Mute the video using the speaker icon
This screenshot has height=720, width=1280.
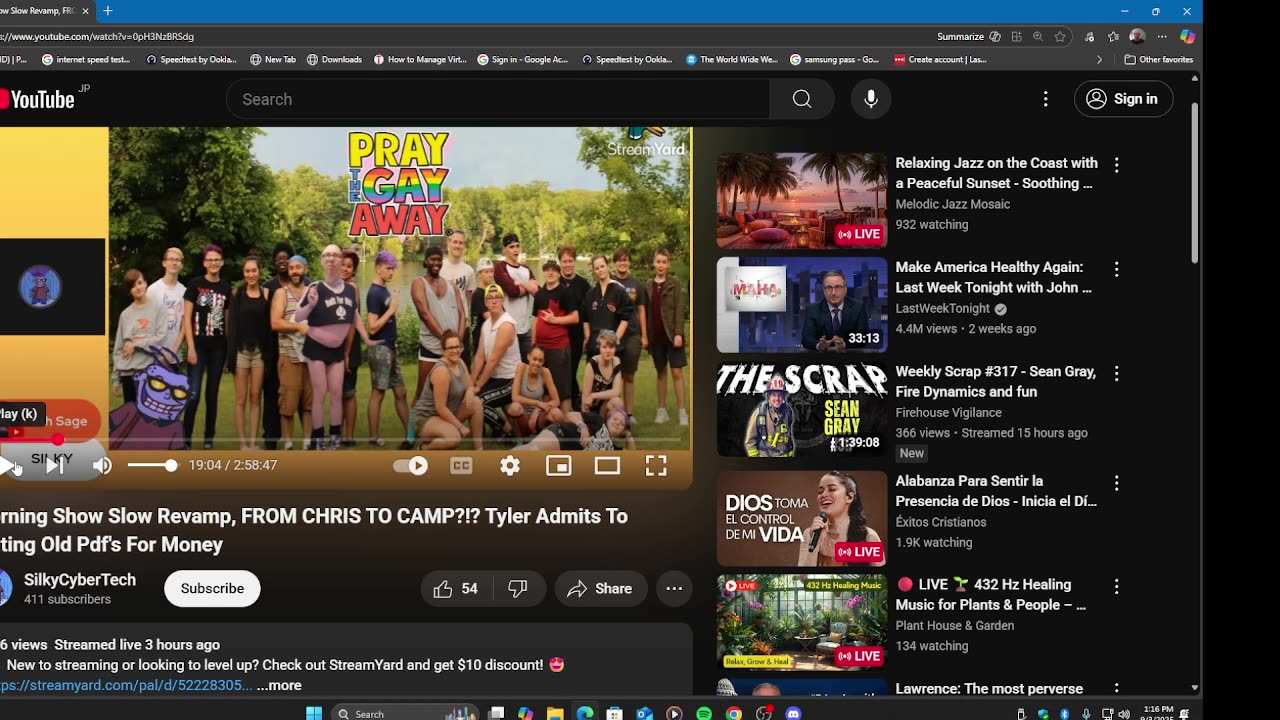click(102, 465)
